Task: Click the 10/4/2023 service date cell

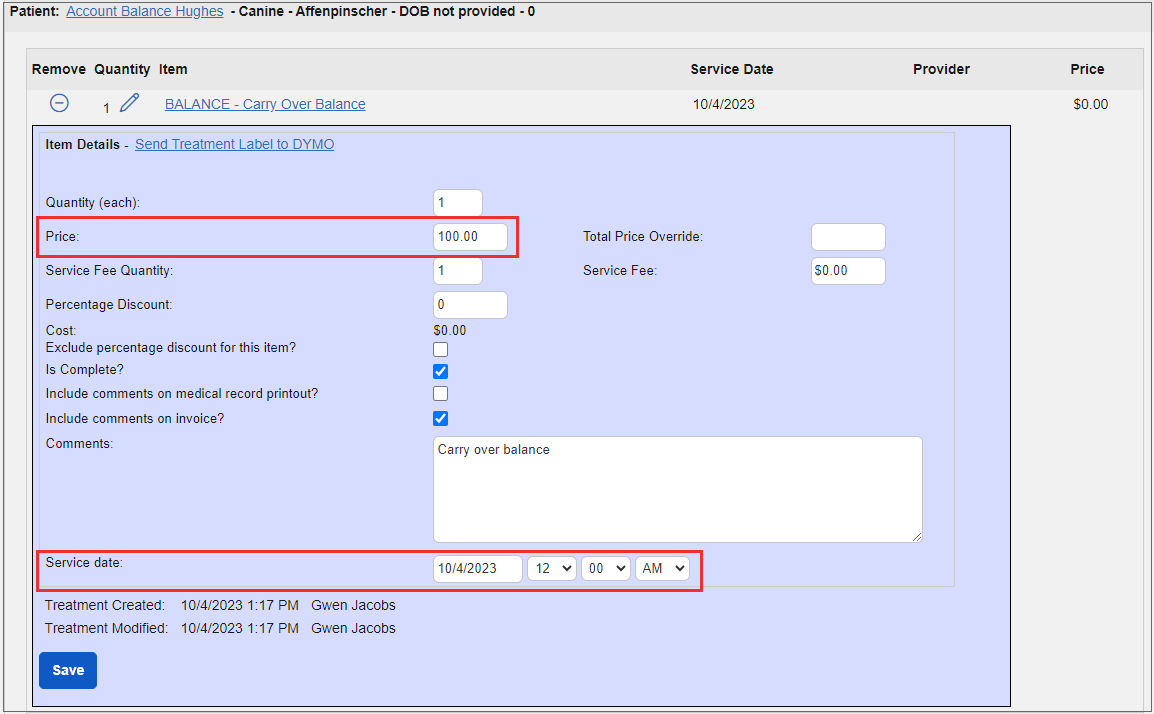Action: point(723,105)
